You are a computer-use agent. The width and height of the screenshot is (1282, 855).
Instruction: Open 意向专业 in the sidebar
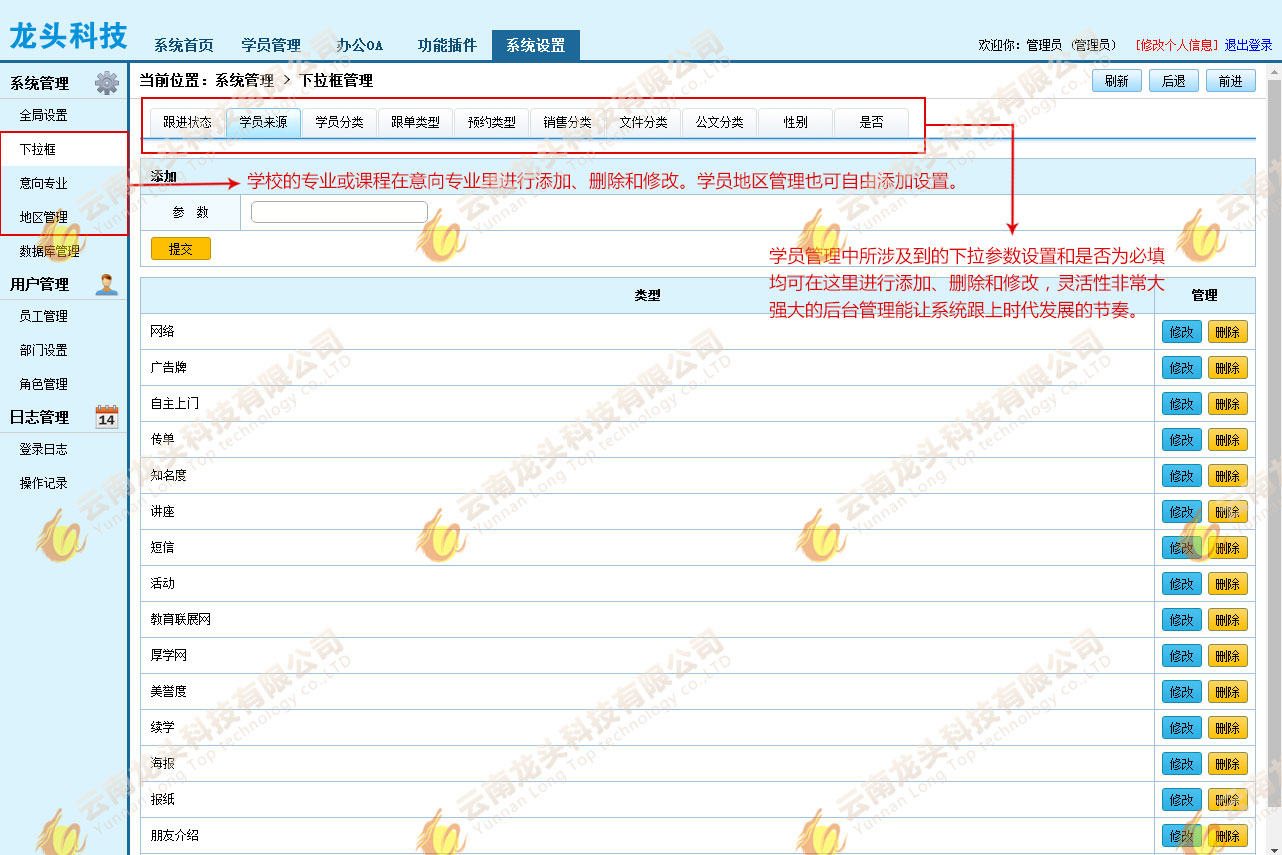[x=44, y=183]
